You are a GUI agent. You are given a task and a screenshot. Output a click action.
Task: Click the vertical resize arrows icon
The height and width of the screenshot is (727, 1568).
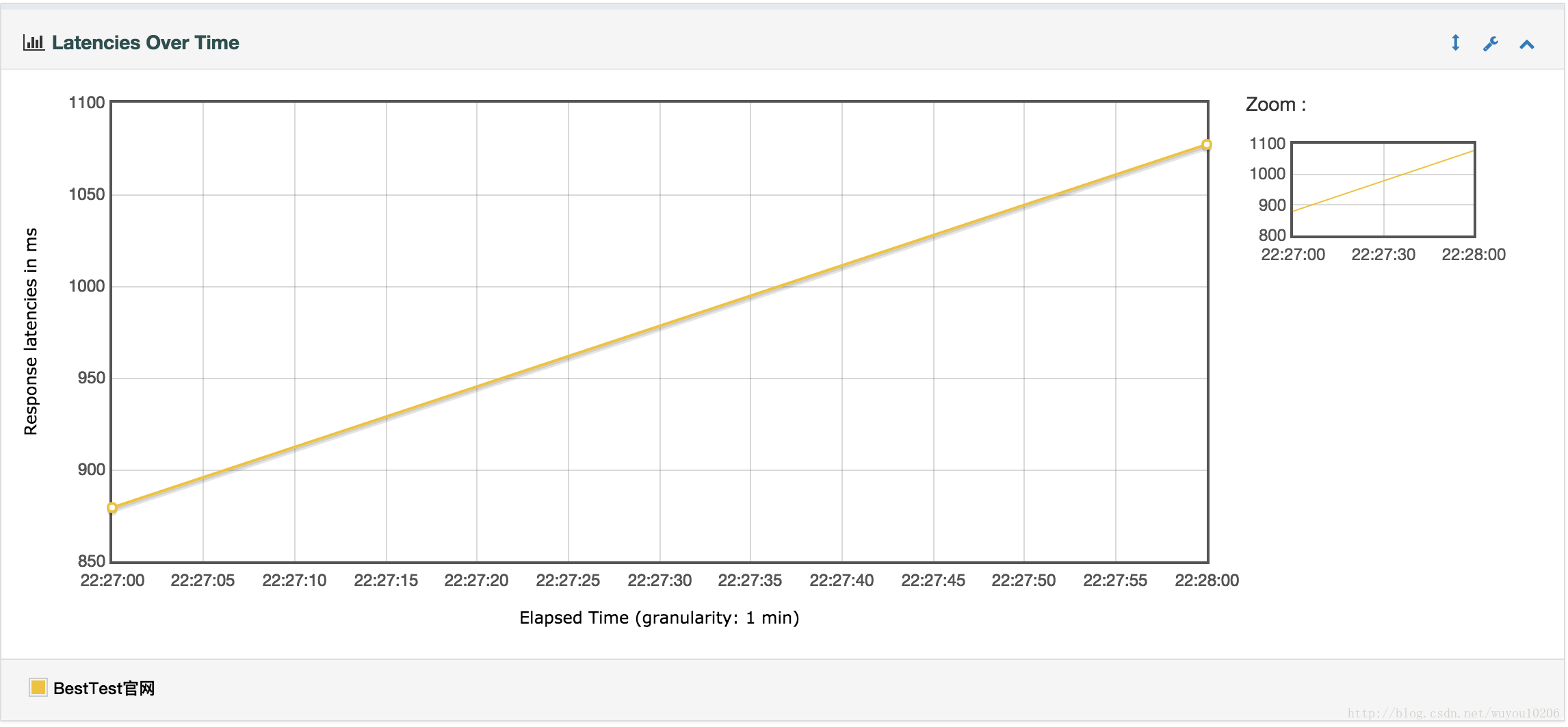tap(1455, 43)
